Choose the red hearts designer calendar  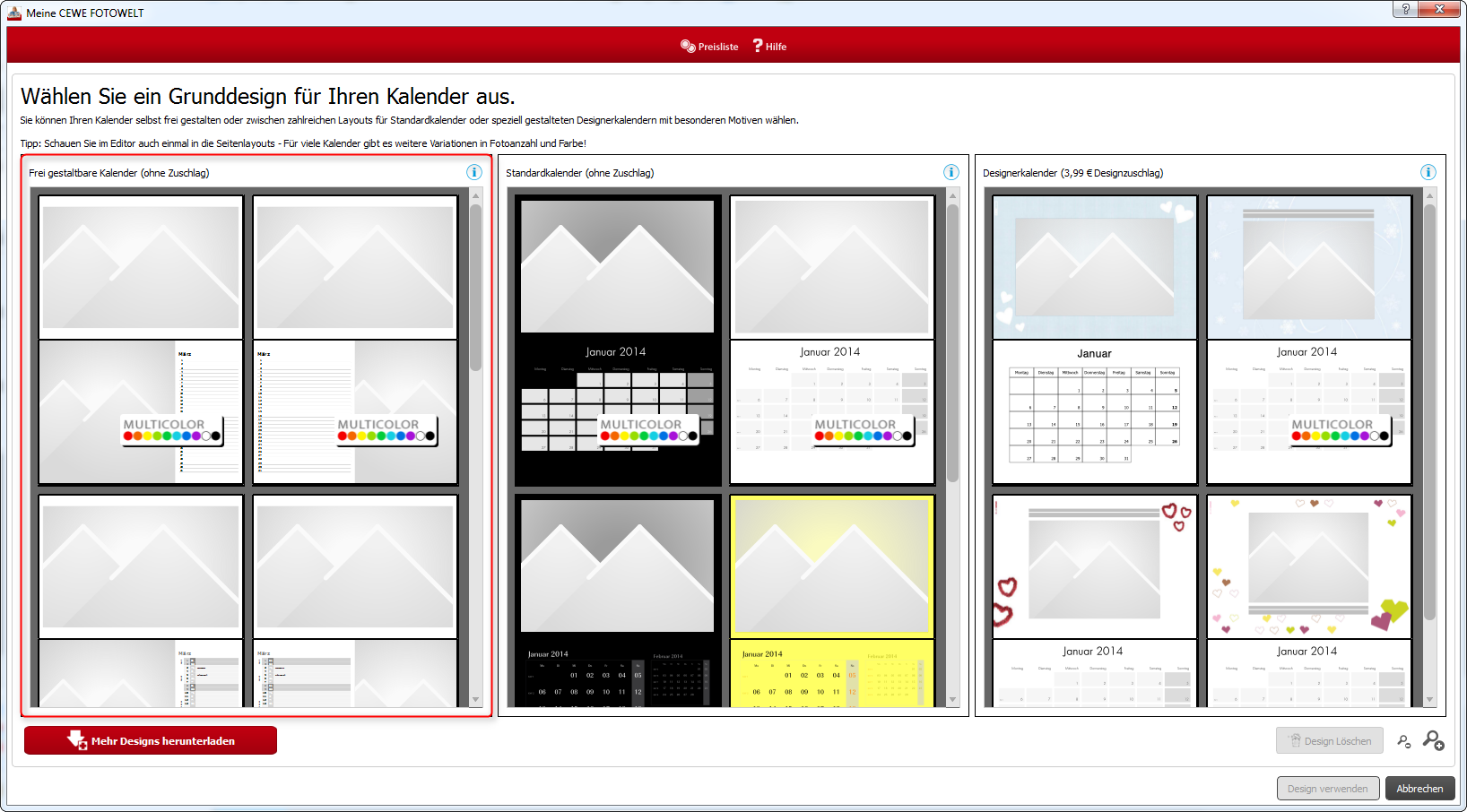pyautogui.click(x=1094, y=600)
